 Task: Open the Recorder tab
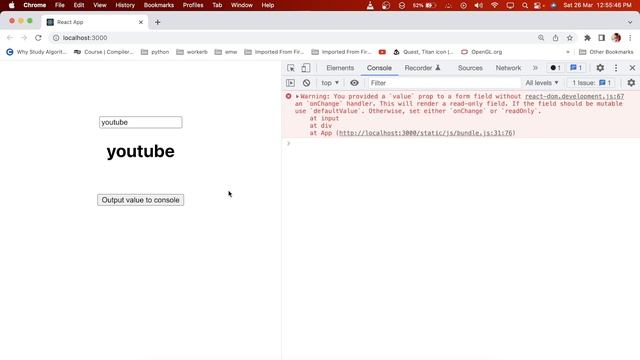(x=422, y=68)
